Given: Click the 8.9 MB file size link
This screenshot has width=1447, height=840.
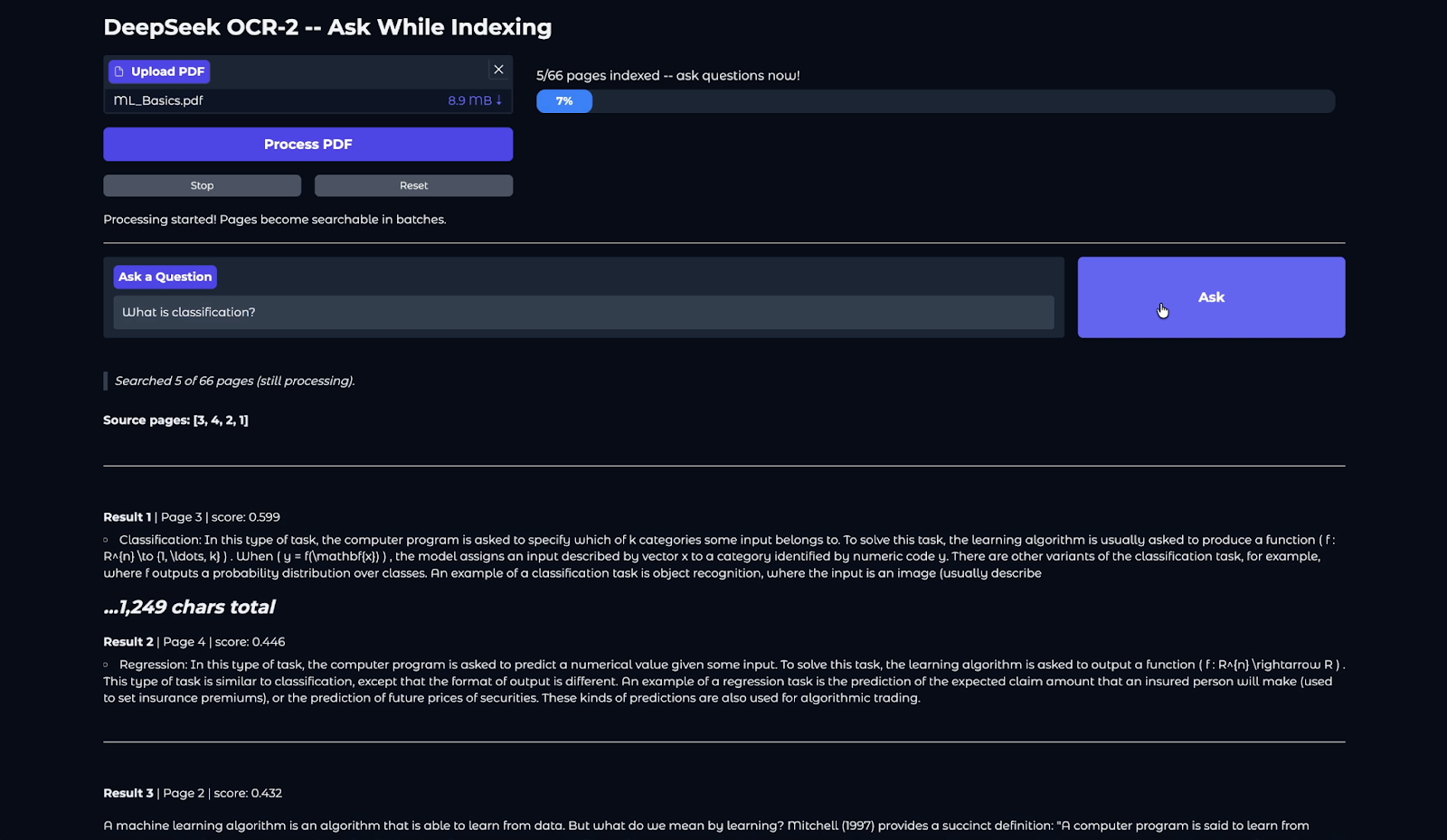Looking at the screenshot, I should [x=469, y=100].
